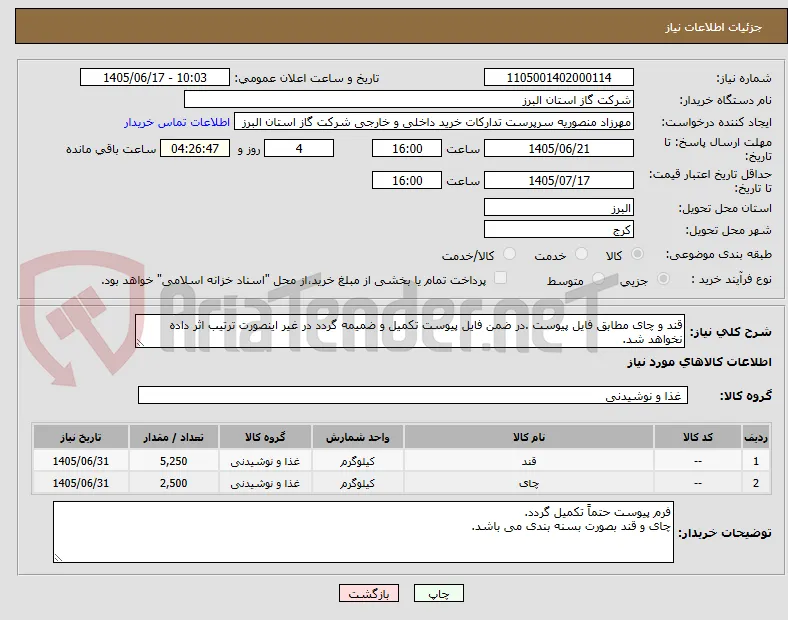Click the response deadline date 1405/06/21

coord(559,149)
